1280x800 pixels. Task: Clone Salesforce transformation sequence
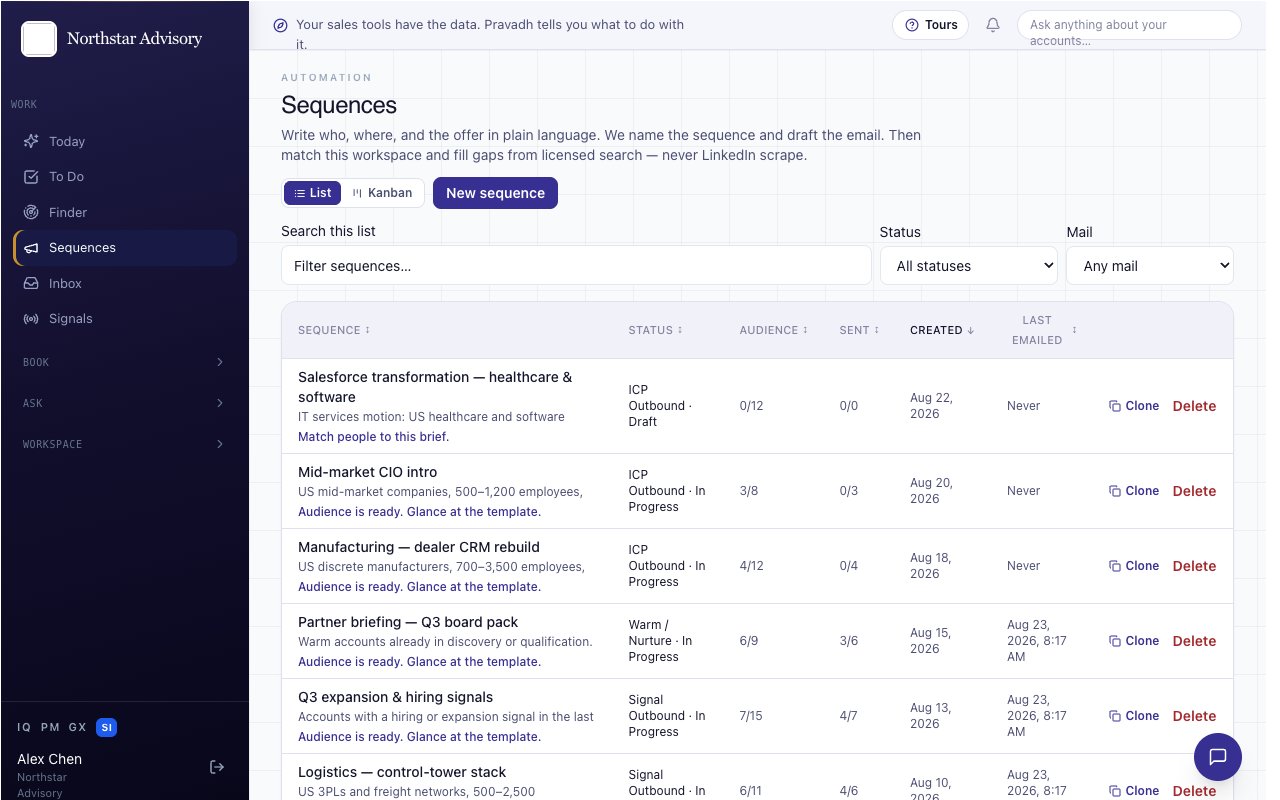[x=1134, y=406]
